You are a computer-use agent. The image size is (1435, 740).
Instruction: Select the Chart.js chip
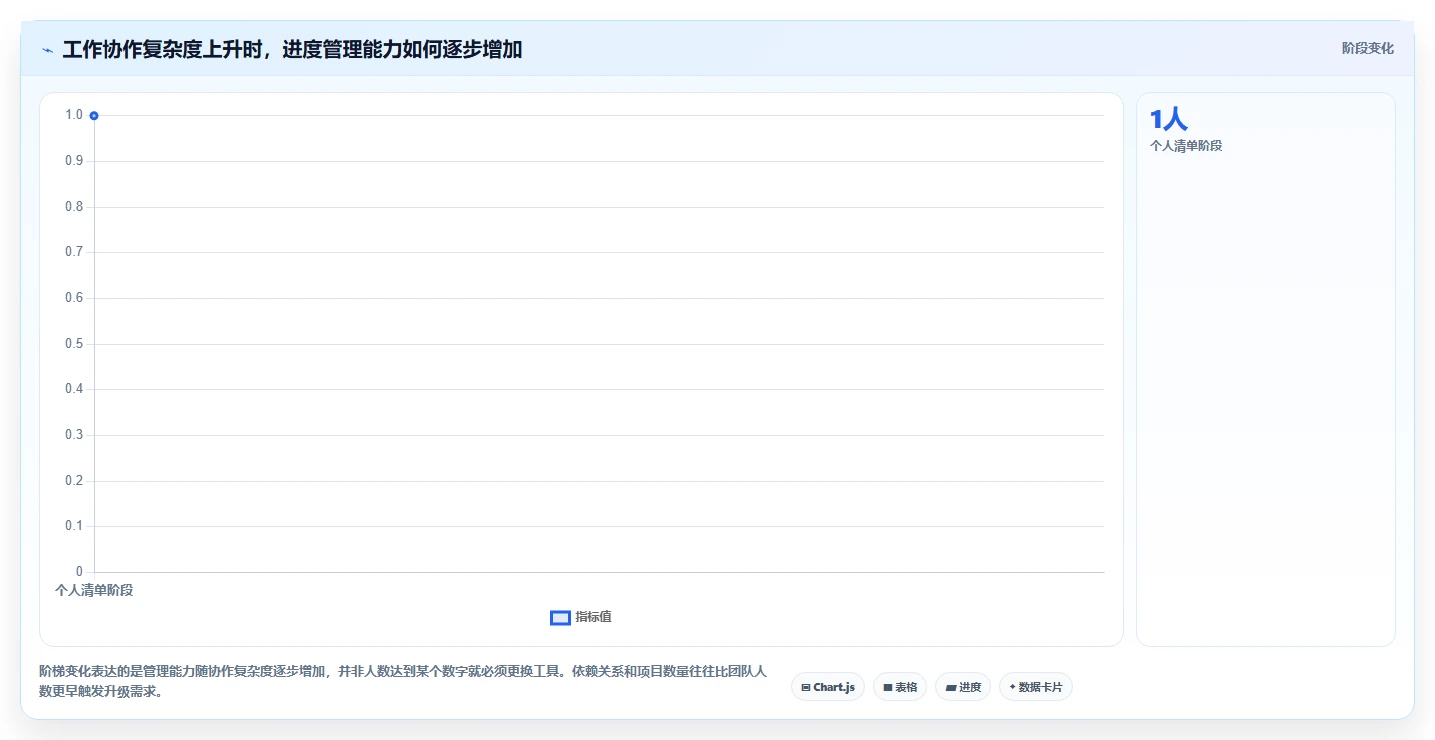pos(828,687)
